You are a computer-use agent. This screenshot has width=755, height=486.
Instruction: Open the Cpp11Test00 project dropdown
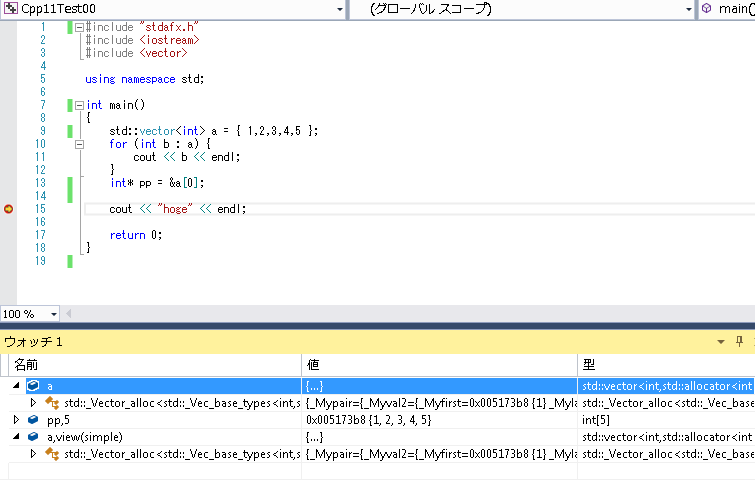point(339,9)
